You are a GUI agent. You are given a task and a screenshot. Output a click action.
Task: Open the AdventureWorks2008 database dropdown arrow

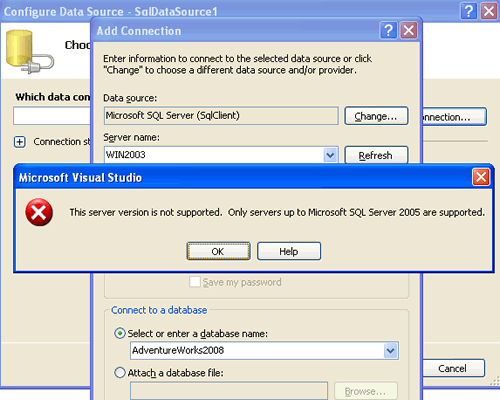tap(391, 350)
